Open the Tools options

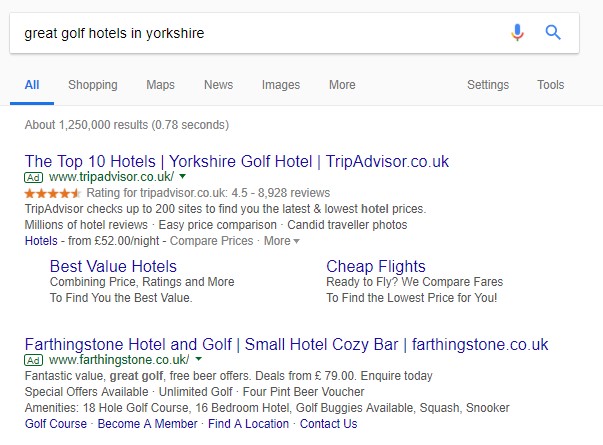tap(550, 85)
